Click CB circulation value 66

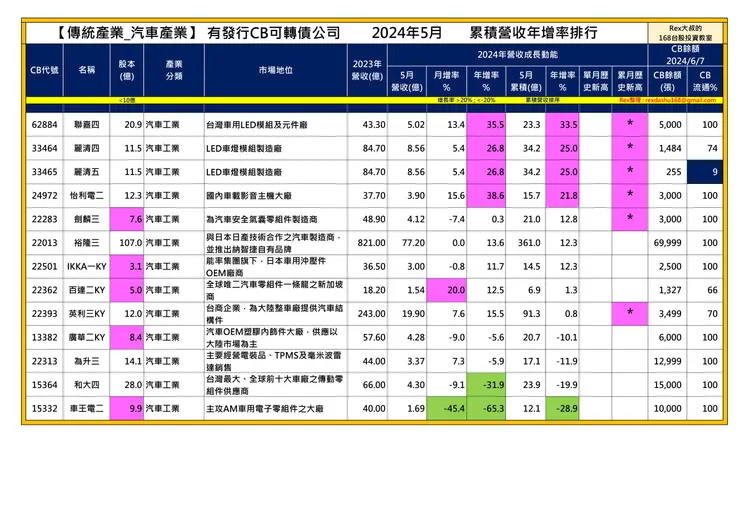(712, 290)
